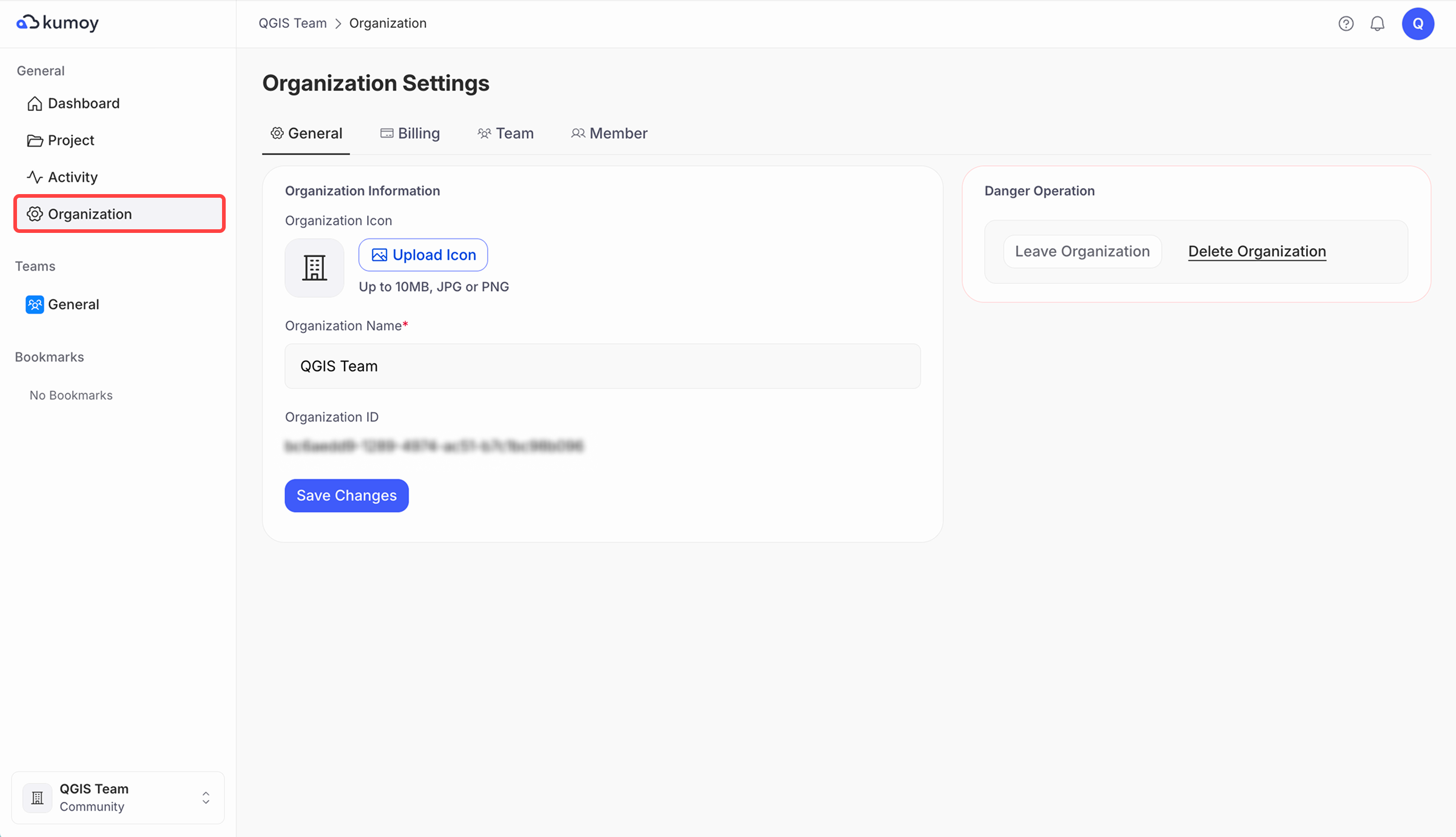Click the Project folder icon
Image resolution: width=1456 pixels, height=837 pixels.
(x=35, y=141)
